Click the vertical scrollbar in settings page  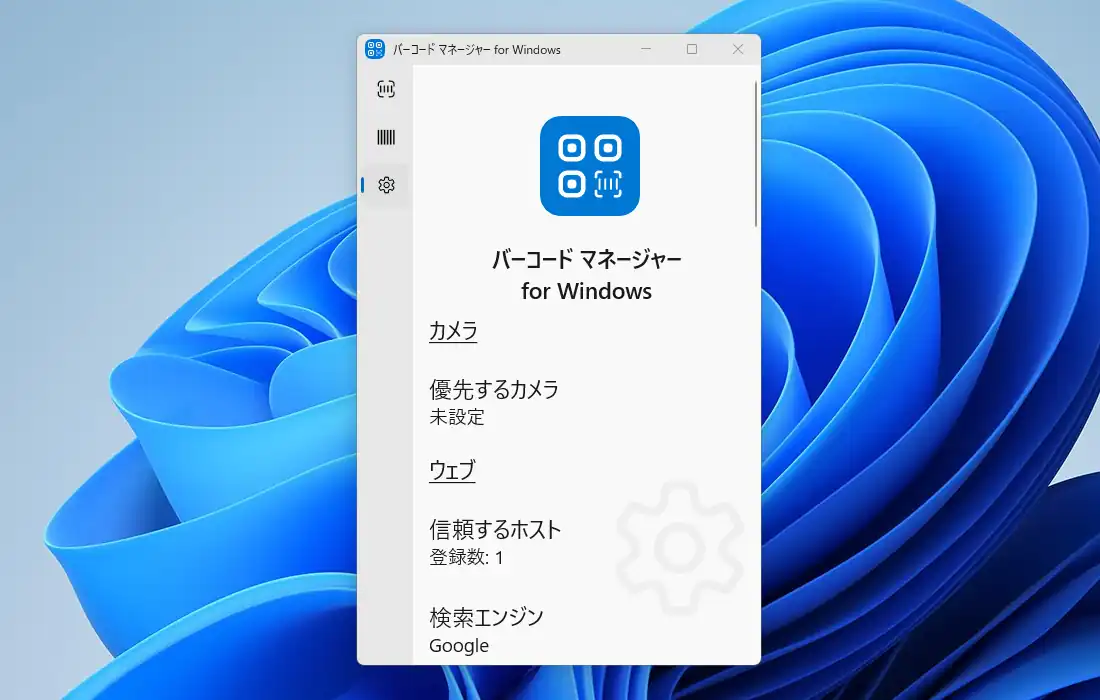756,155
